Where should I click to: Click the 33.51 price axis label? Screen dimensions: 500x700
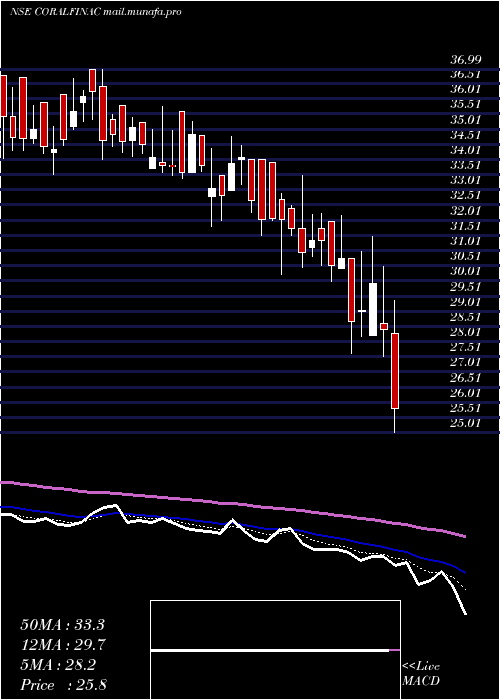[x=464, y=165]
